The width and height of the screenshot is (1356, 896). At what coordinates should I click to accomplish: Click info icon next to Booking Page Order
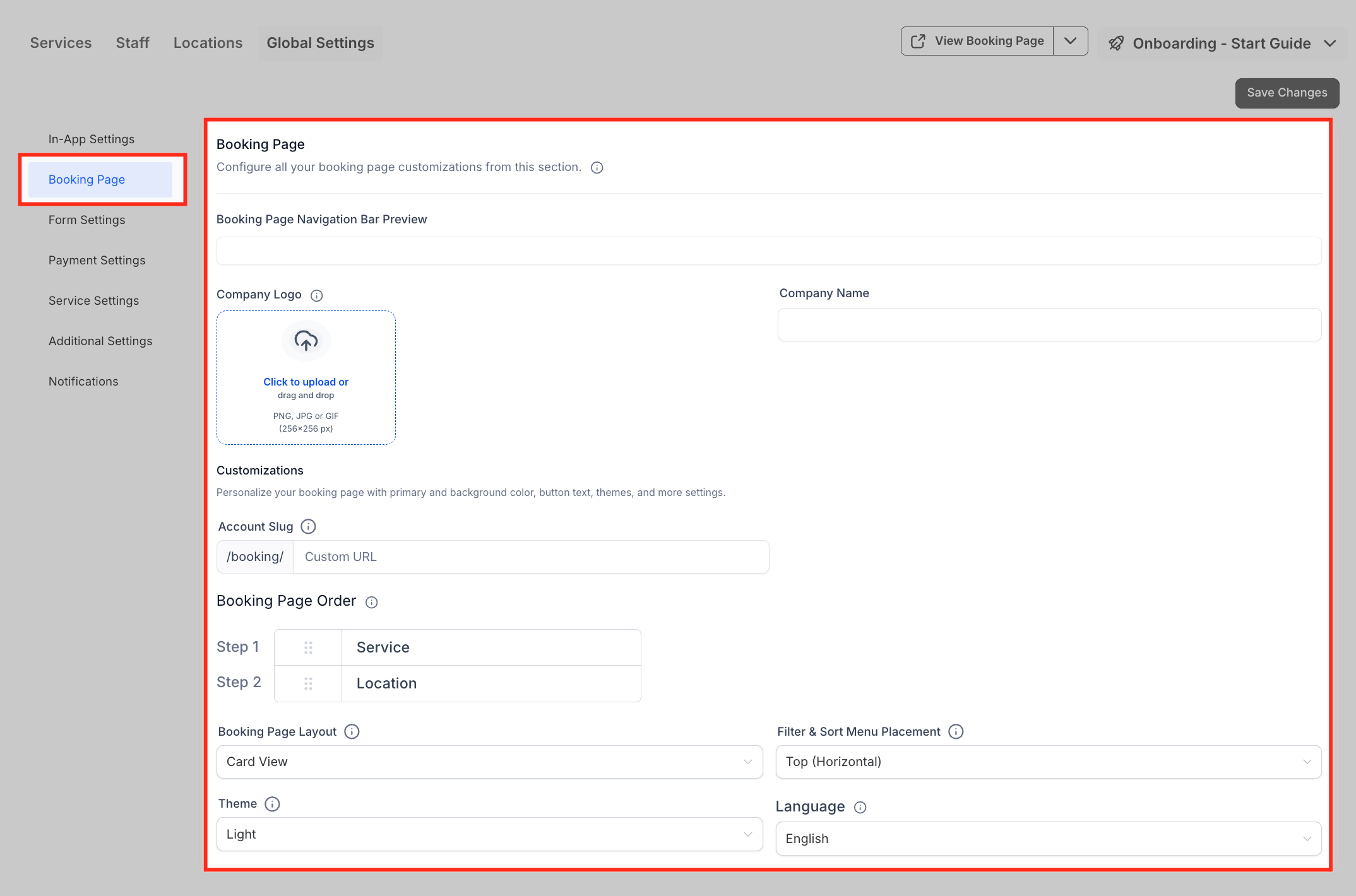click(x=372, y=602)
